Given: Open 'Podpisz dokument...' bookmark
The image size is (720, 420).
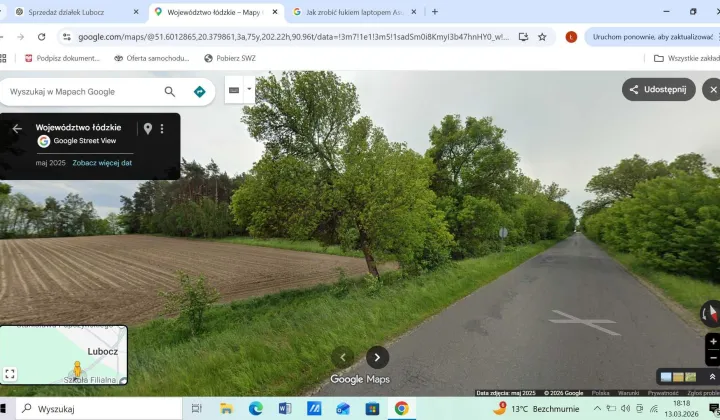Looking at the screenshot, I should point(62,58).
